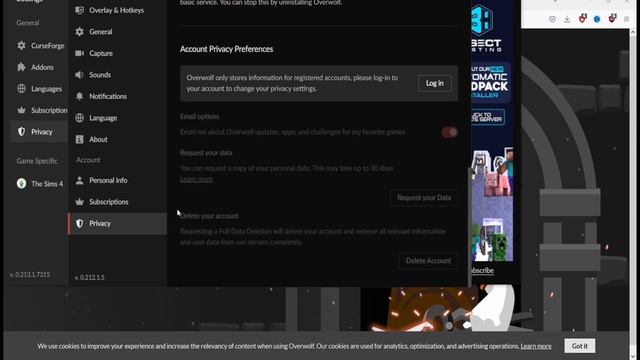
Task: Click the Addons puzzle piece icon
Action: click(21, 67)
